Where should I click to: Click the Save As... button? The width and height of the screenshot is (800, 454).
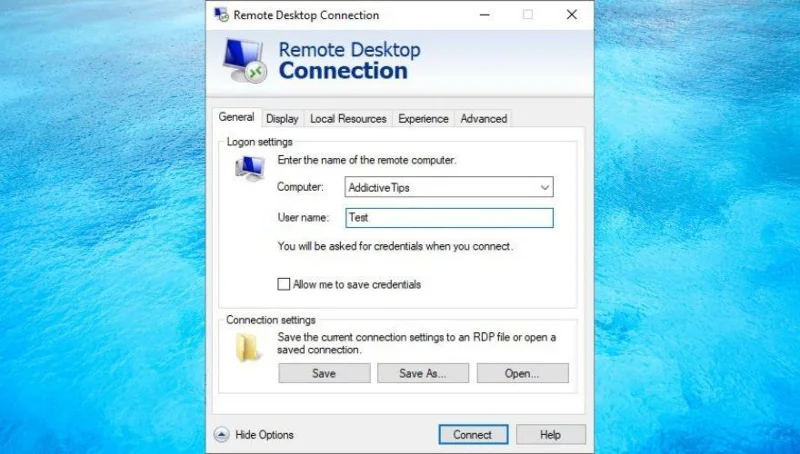click(x=423, y=373)
